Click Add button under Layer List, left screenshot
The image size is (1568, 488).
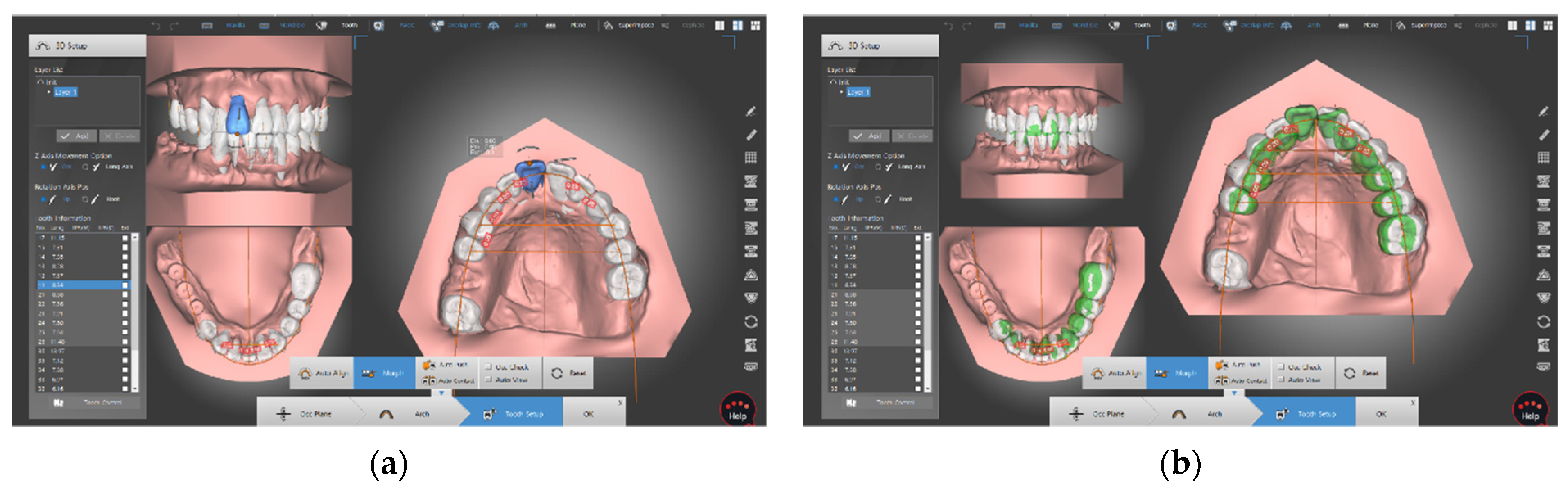[76, 136]
